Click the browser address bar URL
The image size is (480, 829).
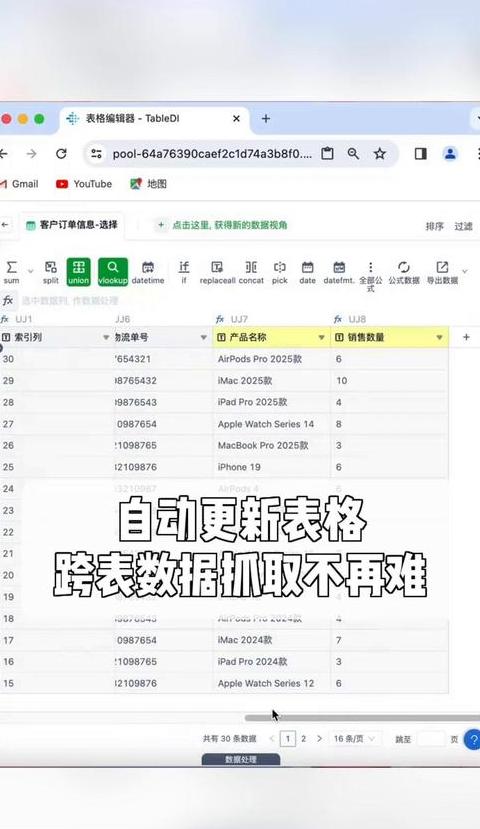[x=212, y=154]
